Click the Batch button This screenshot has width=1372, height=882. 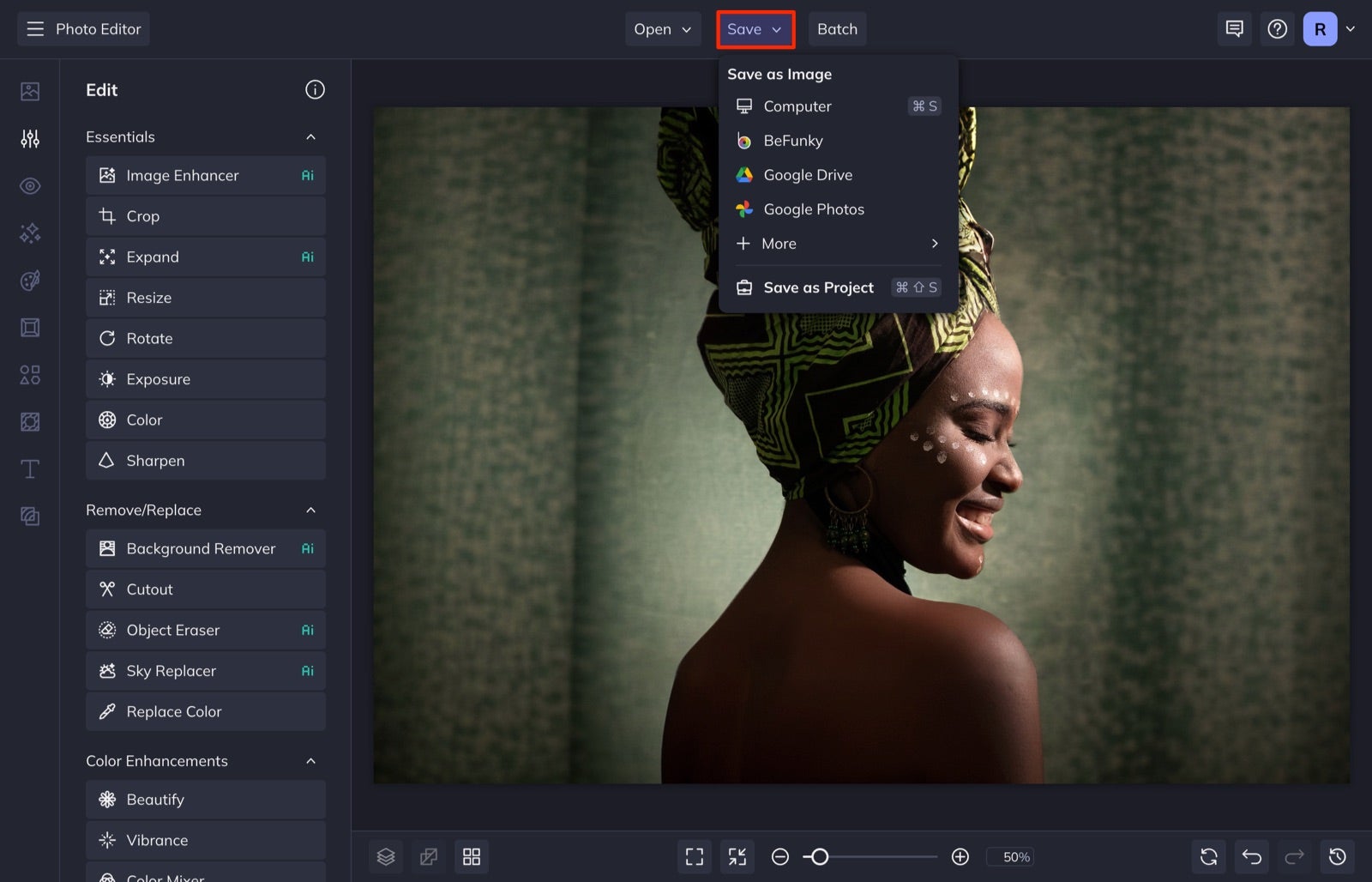pyautogui.click(x=837, y=28)
